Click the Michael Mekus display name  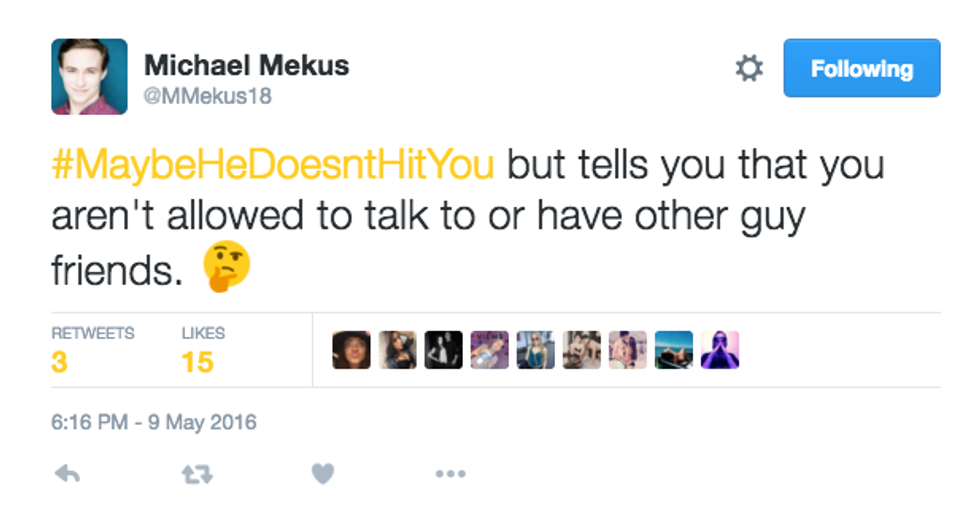click(247, 66)
